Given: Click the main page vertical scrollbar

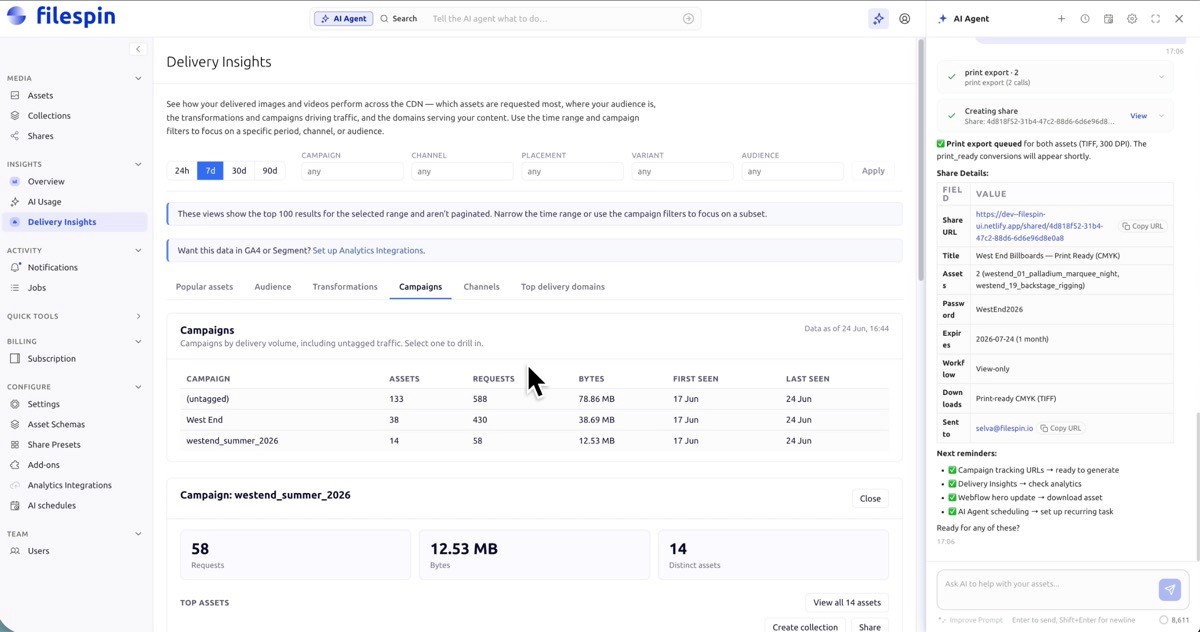Looking at the screenshot, I should pos(919,160).
